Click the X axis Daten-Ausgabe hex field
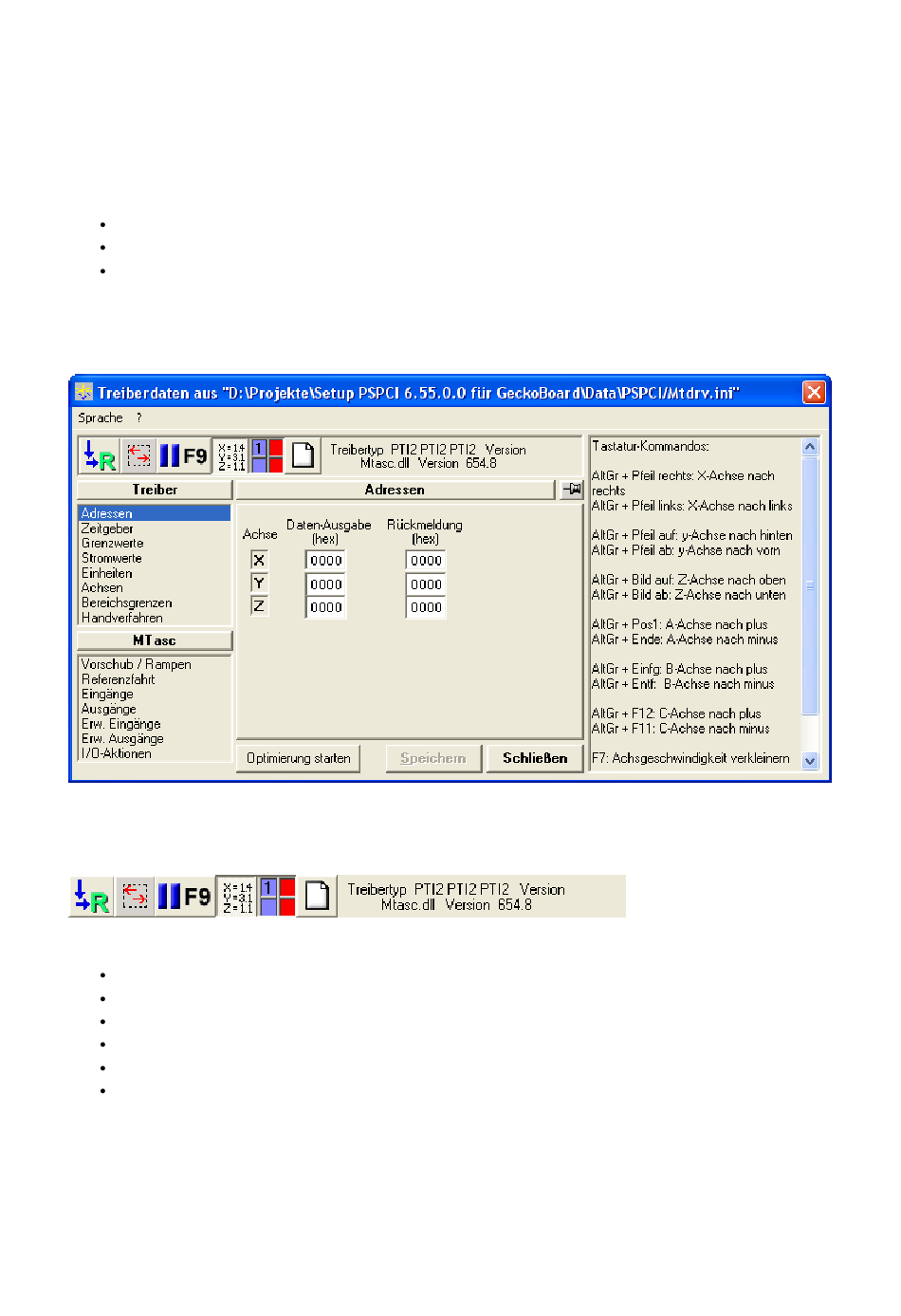 pyautogui.click(x=326, y=561)
